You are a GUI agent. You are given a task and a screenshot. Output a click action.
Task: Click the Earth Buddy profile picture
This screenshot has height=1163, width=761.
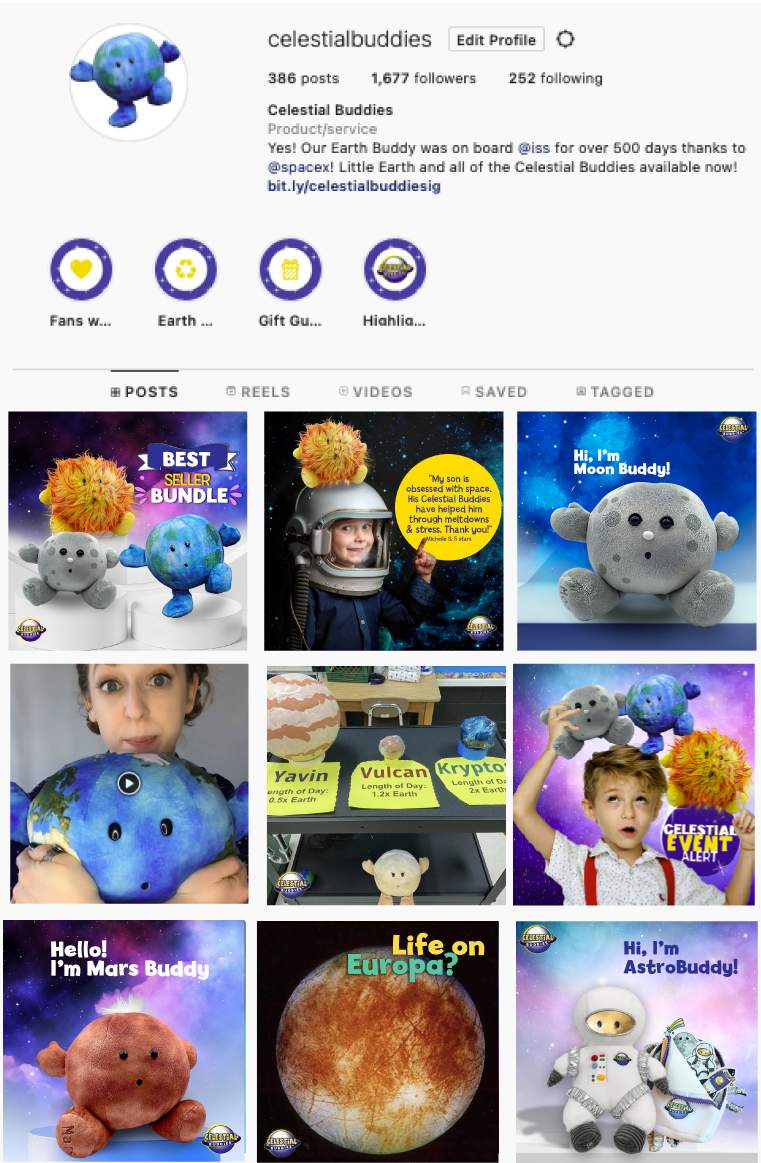(x=128, y=82)
